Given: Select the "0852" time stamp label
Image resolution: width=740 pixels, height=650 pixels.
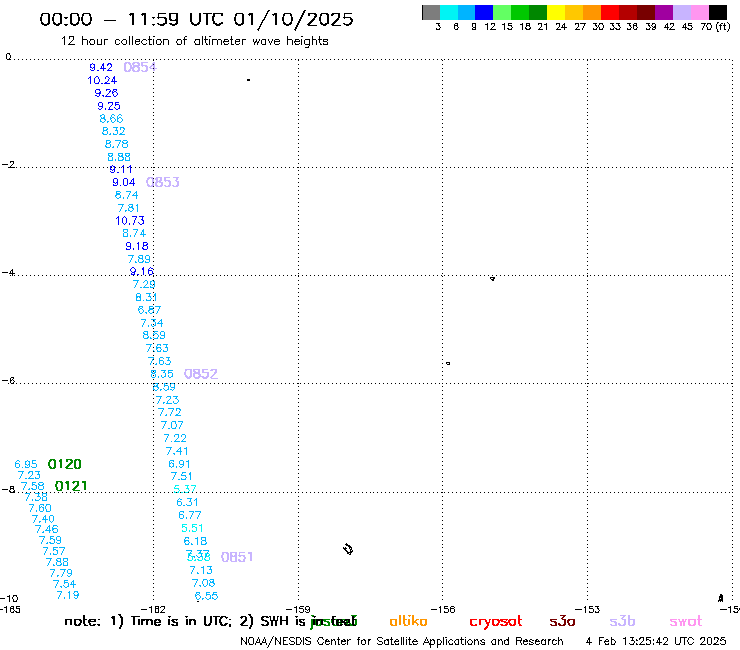Looking at the screenshot, I should pyautogui.click(x=201, y=374).
